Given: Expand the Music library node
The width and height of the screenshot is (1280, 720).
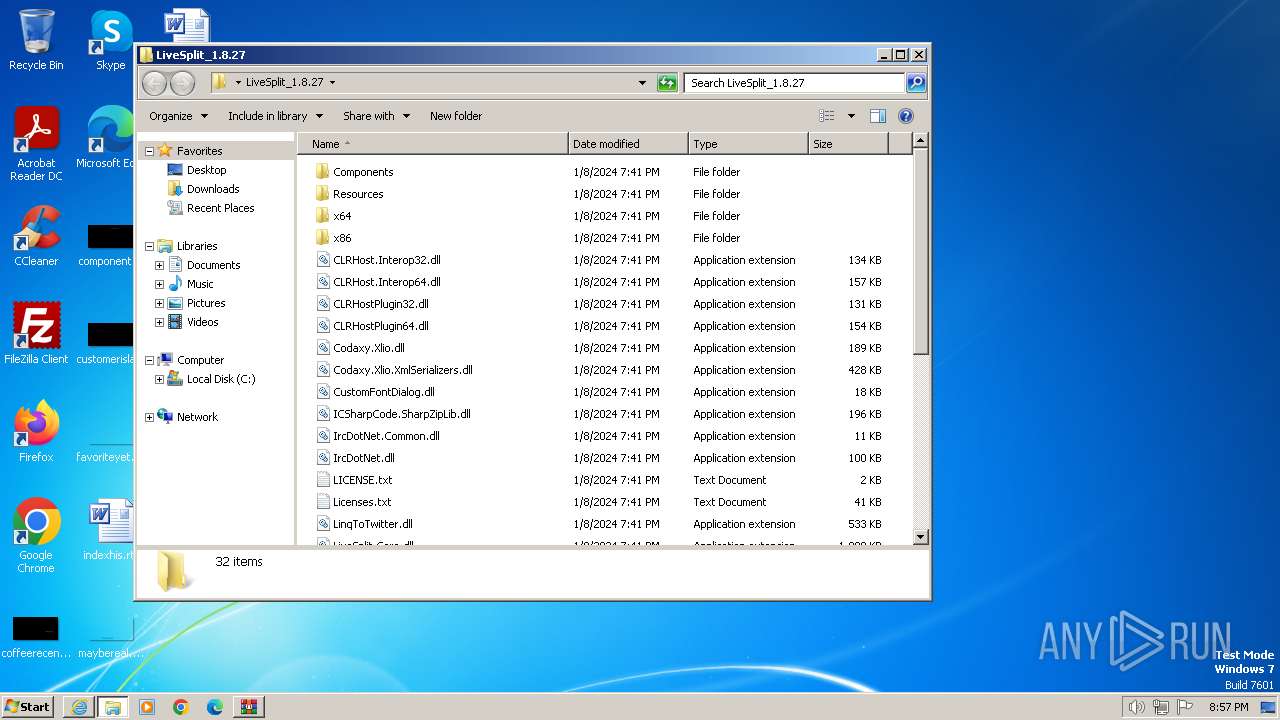Looking at the screenshot, I should tap(159, 284).
